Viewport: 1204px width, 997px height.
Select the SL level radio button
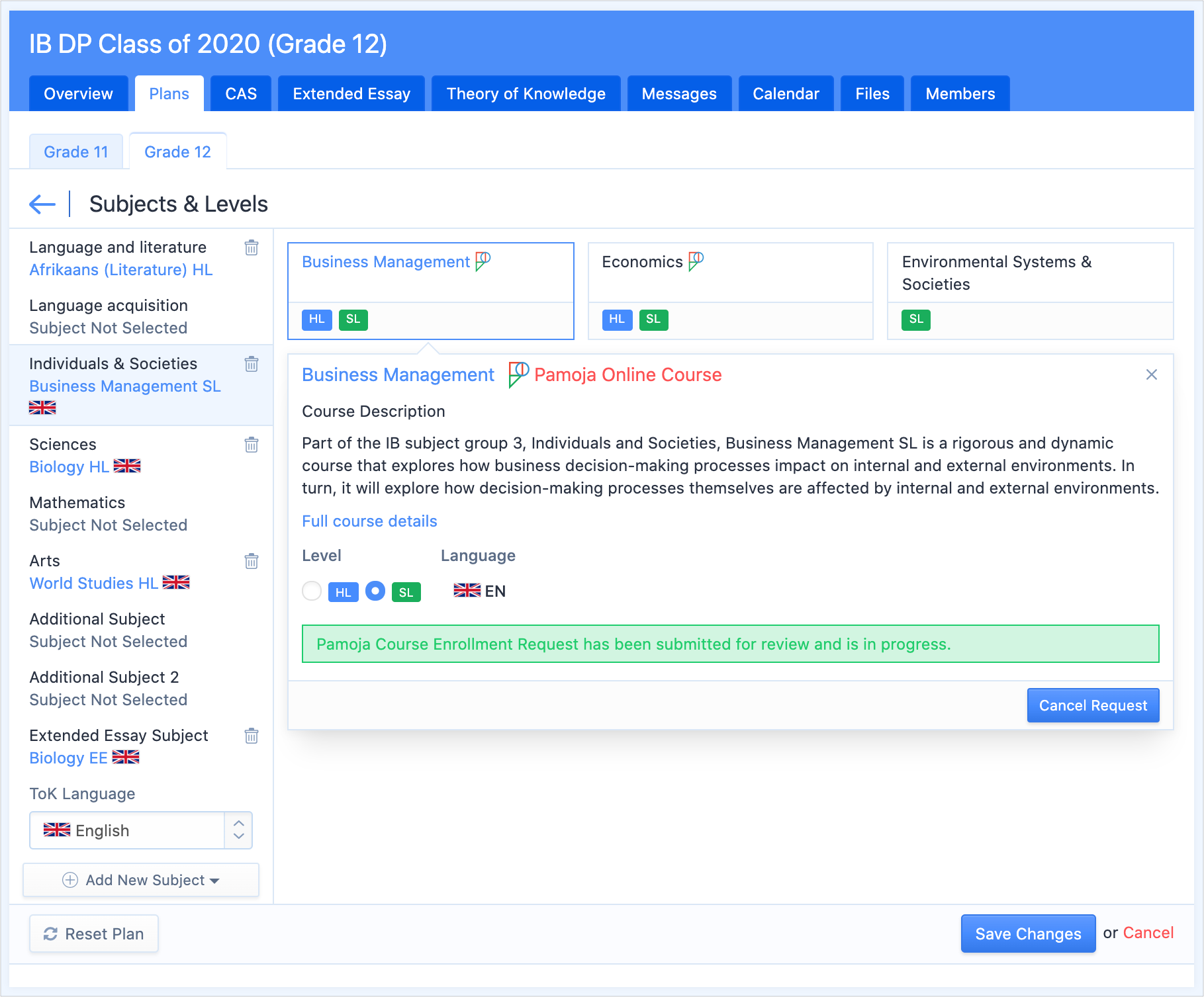pos(375,591)
